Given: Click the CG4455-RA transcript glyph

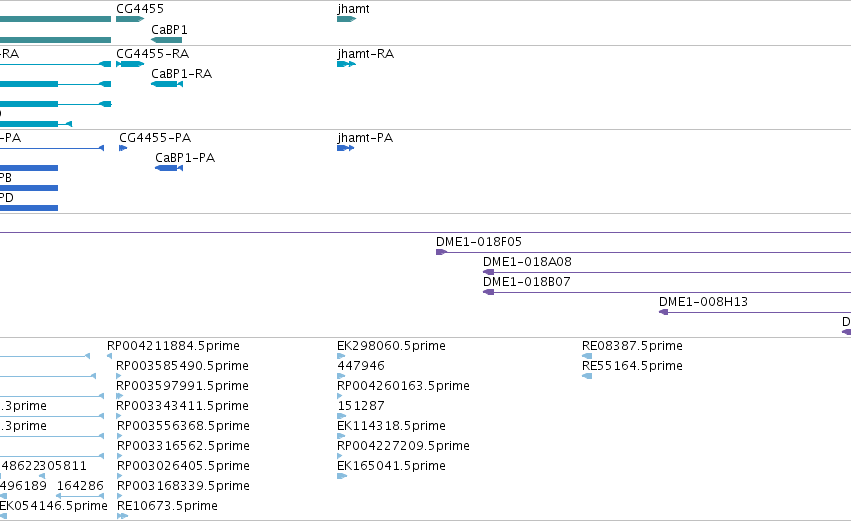Looking at the screenshot, I should (130, 64).
